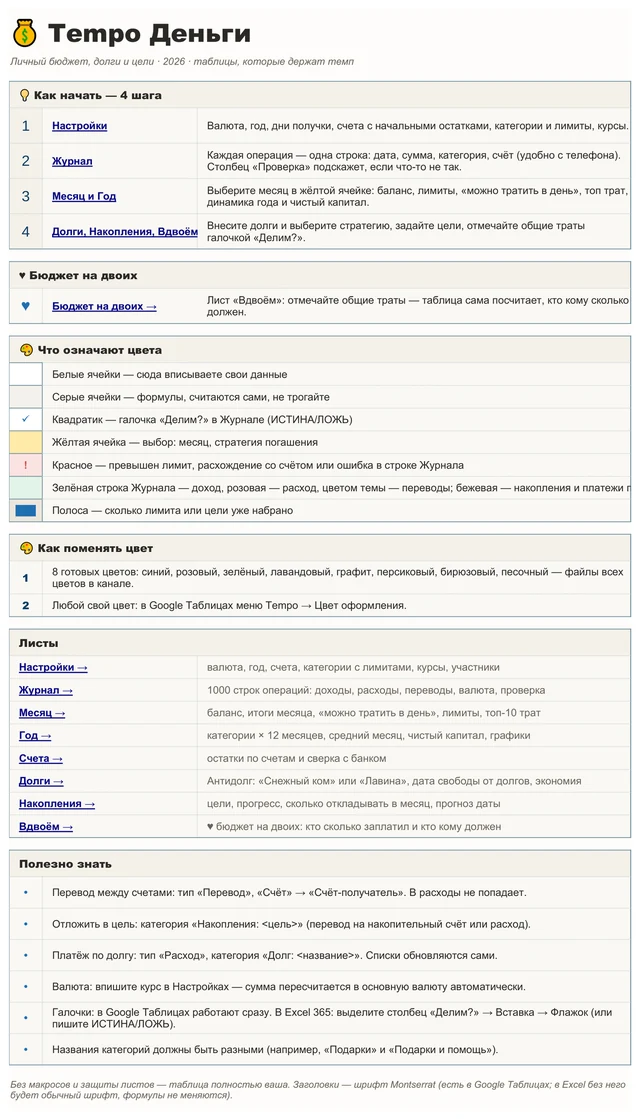Open «Долги, Накопления, Вдвоём» link
This screenshot has height=1119, width=640.
125,231
